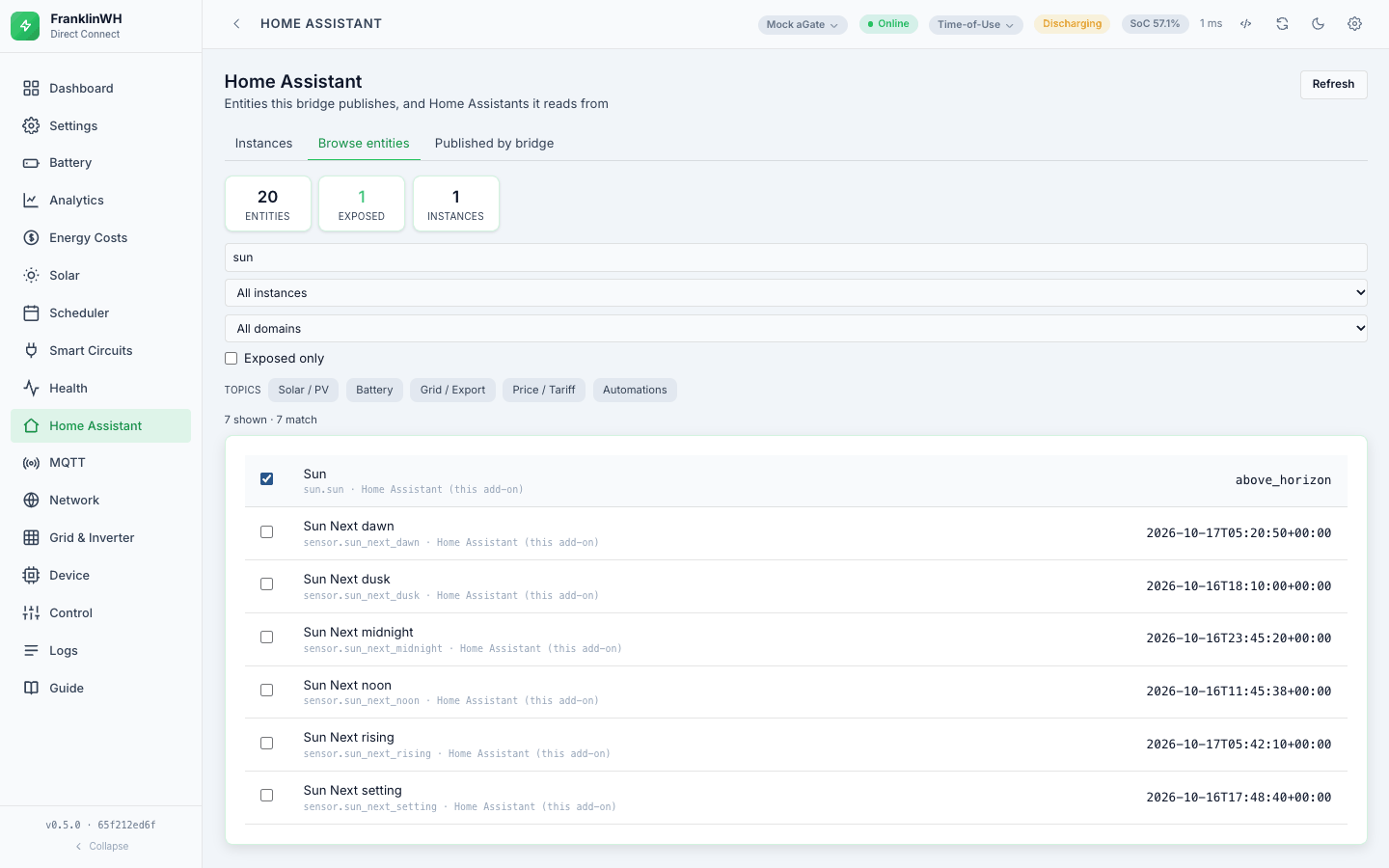Switch to the Instances tab
The height and width of the screenshot is (868, 1389).
[x=263, y=143]
